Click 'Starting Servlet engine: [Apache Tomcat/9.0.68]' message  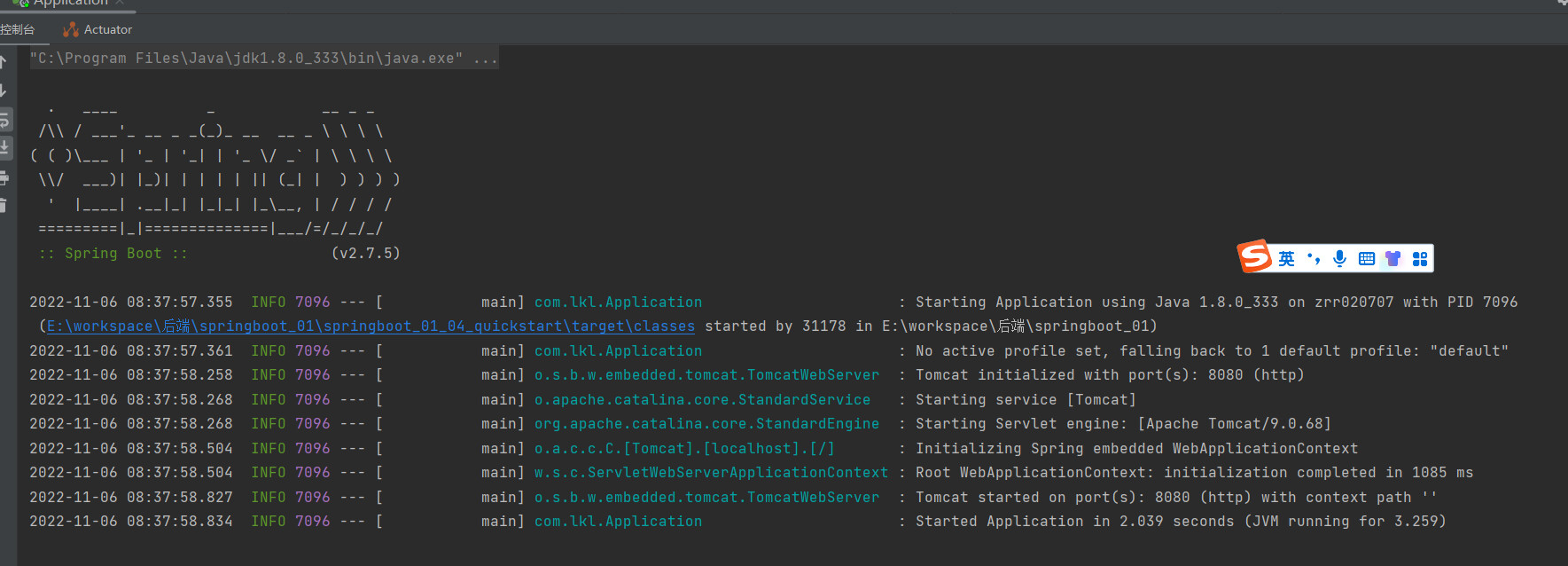click(1123, 424)
